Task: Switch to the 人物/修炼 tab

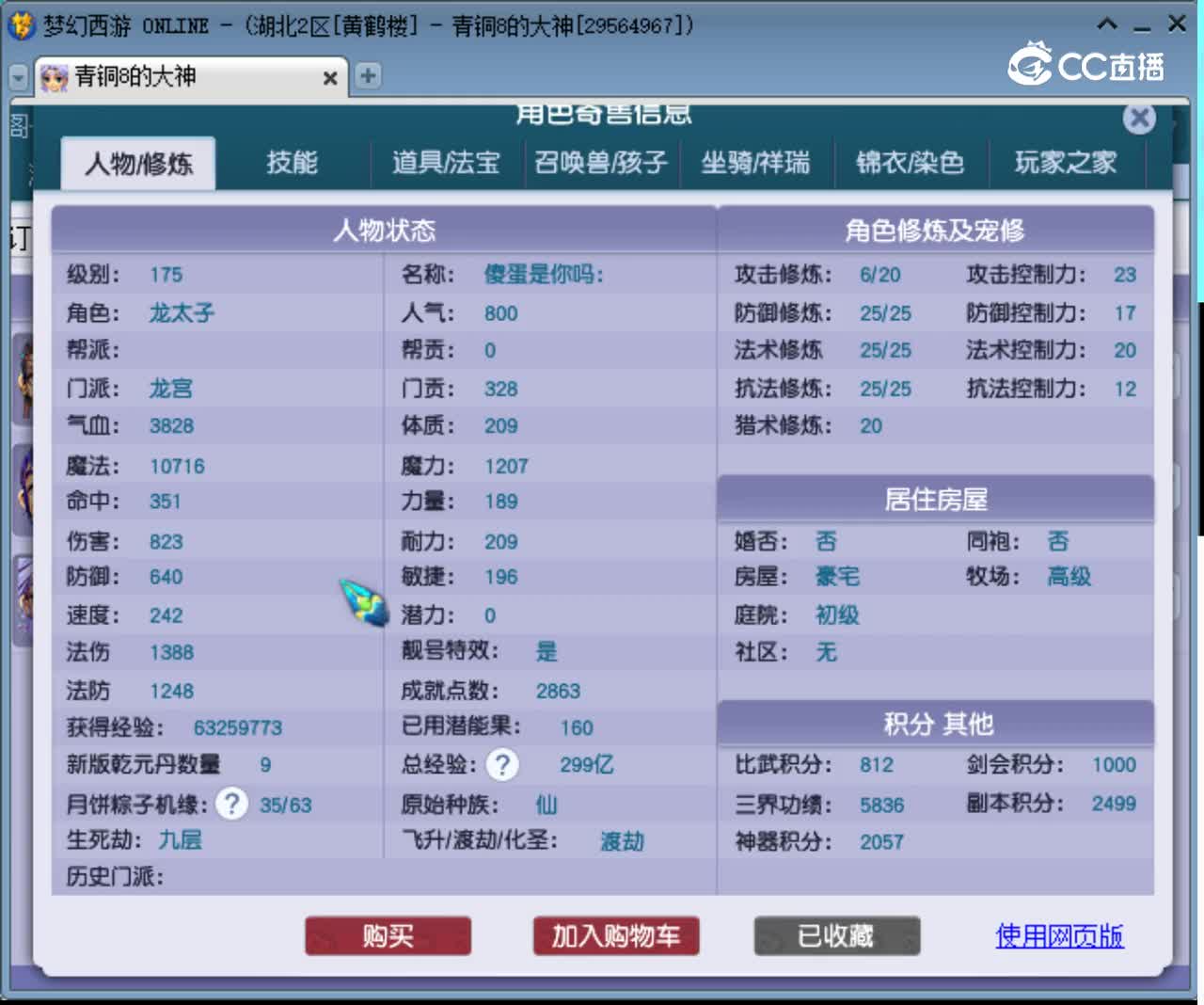Action: point(138,164)
